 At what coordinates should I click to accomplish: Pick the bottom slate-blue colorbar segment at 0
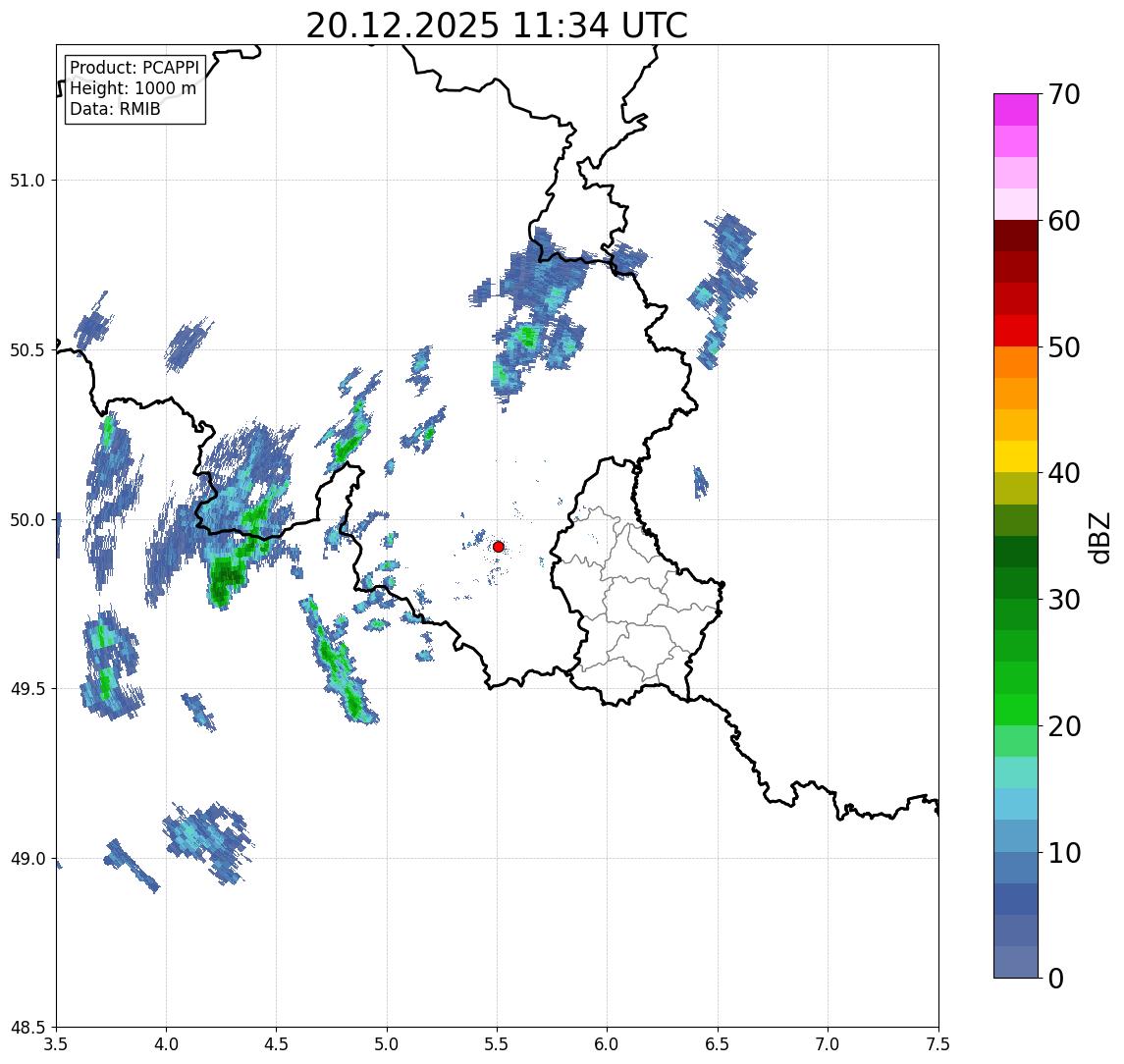[1016, 962]
